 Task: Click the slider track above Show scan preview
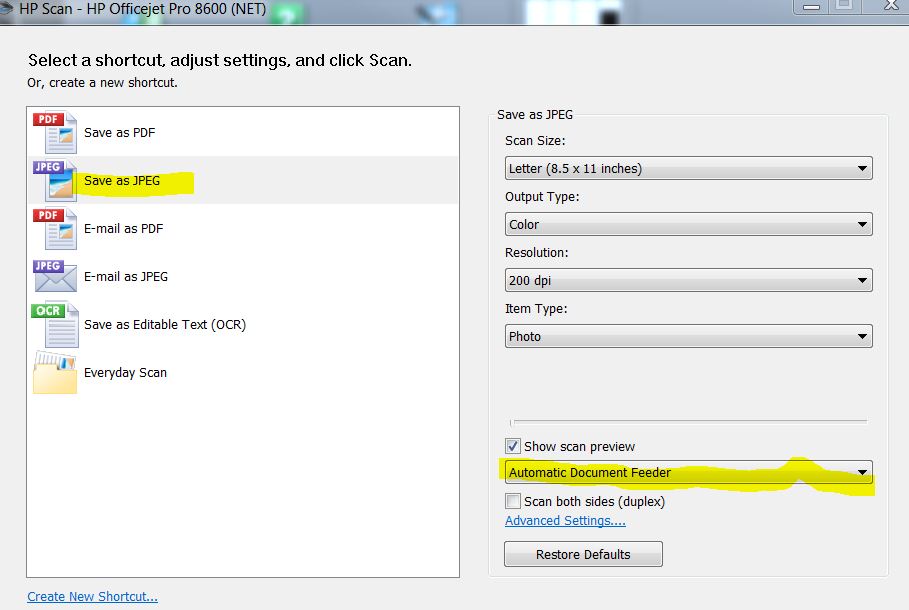688,422
